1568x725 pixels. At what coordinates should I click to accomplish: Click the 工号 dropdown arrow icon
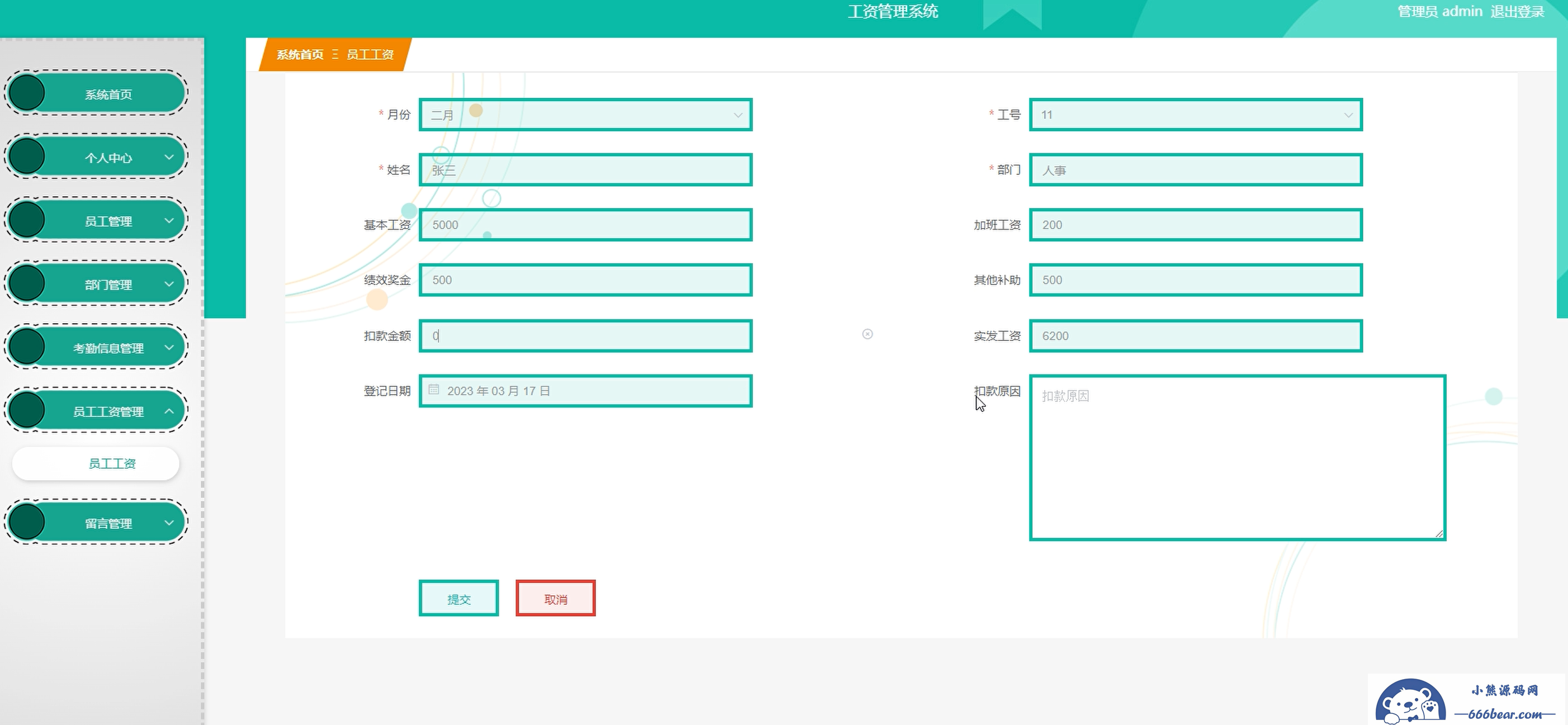point(1348,115)
